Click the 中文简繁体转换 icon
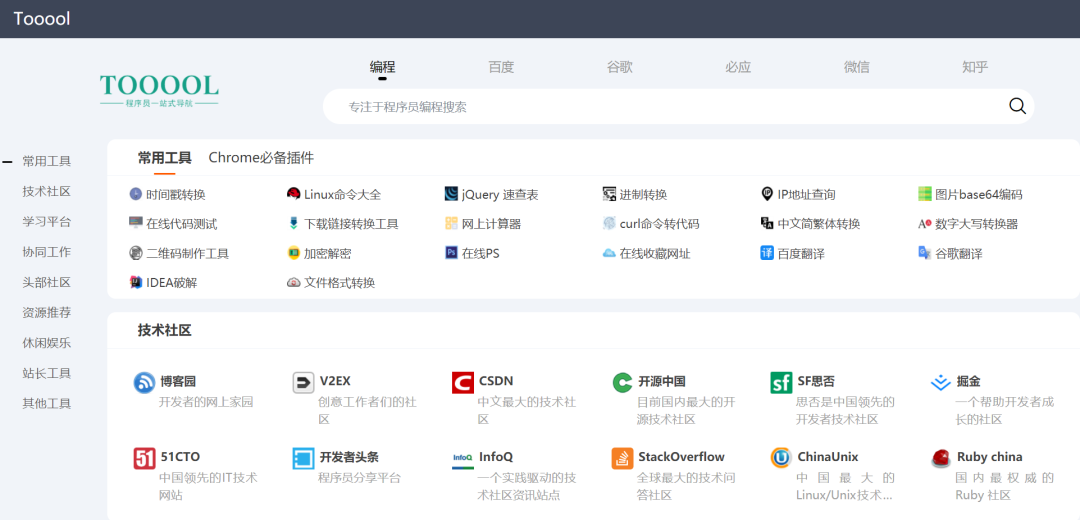This screenshot has height=520, width=1080. tap(767, 223)
